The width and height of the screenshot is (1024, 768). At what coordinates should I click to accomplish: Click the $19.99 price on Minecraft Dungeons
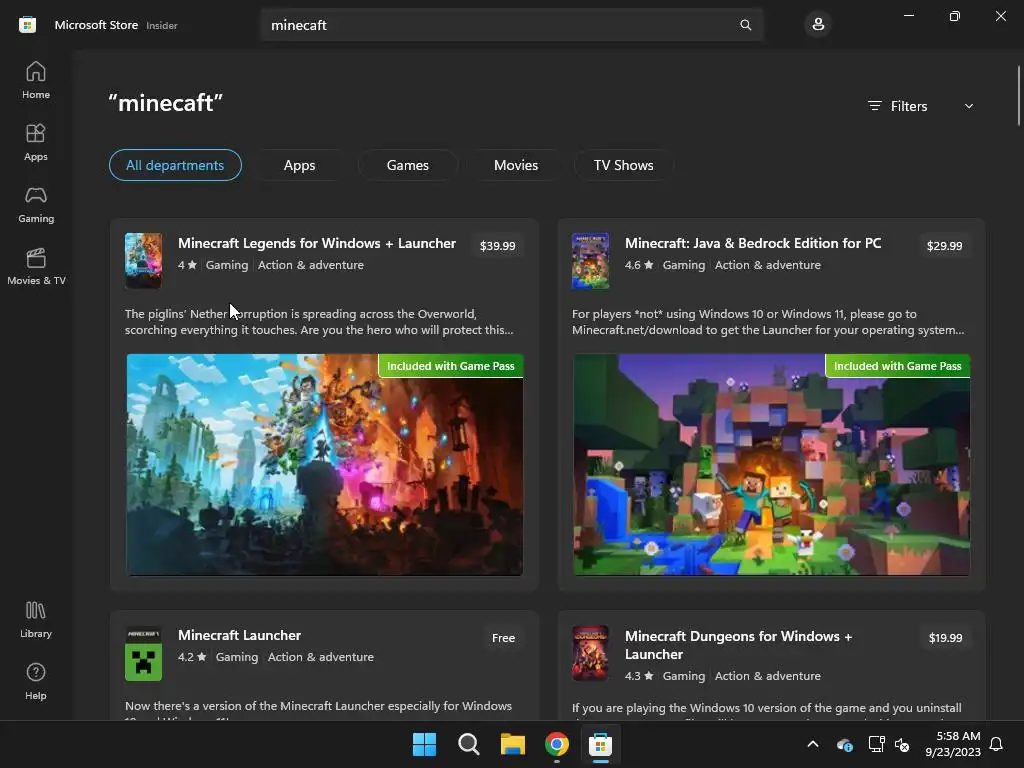click(x=945, y=638)
